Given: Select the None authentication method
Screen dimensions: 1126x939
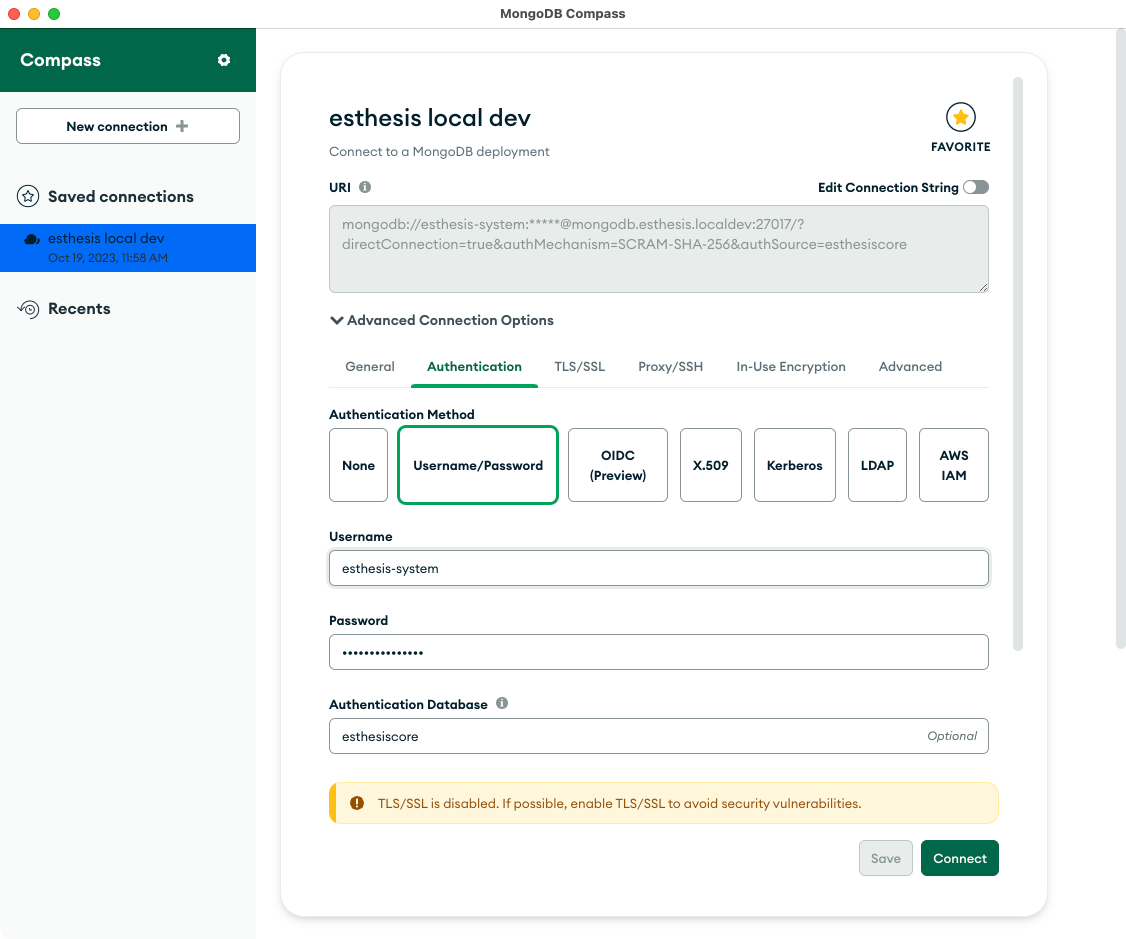Looking at the screenshot, I should click(358, 465).
